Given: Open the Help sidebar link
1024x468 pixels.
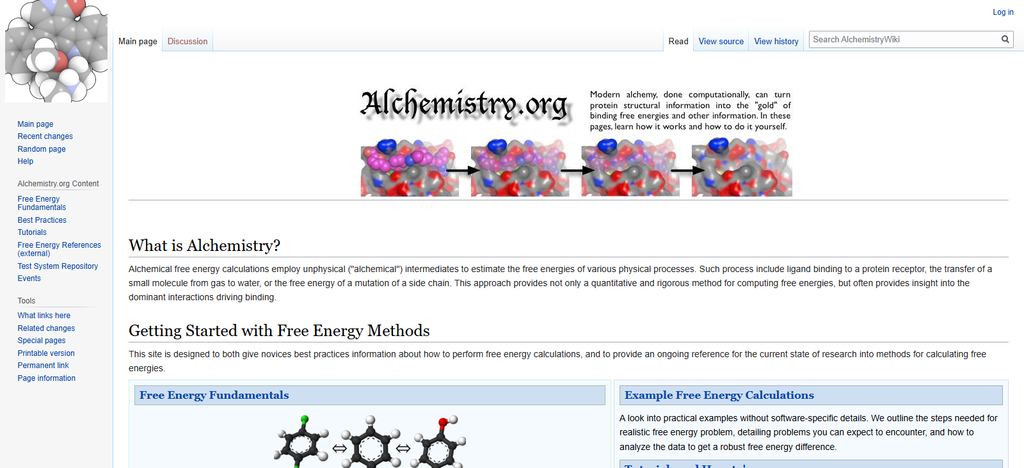Looking at the screenshot, I should [x=25, y=161].
